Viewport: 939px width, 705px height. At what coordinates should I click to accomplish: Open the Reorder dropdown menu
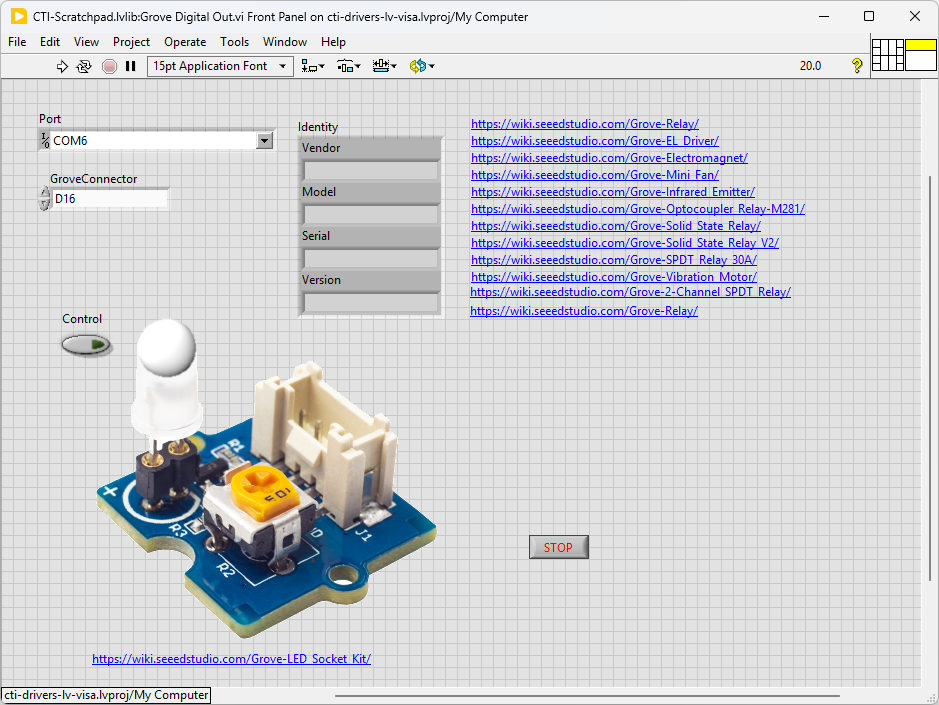point(421,66)
